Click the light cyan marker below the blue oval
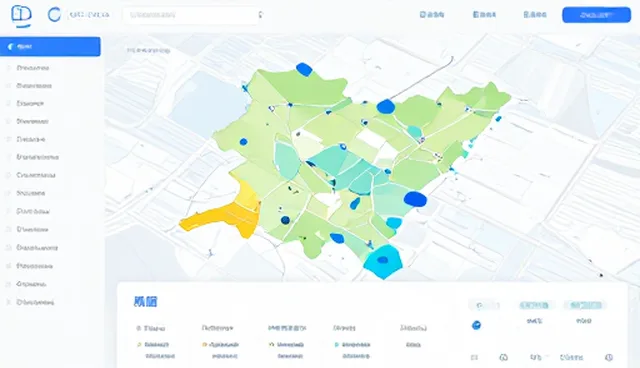Image resolution: width=640 pixels, height=368 pixels. click(x=394, y=223)
